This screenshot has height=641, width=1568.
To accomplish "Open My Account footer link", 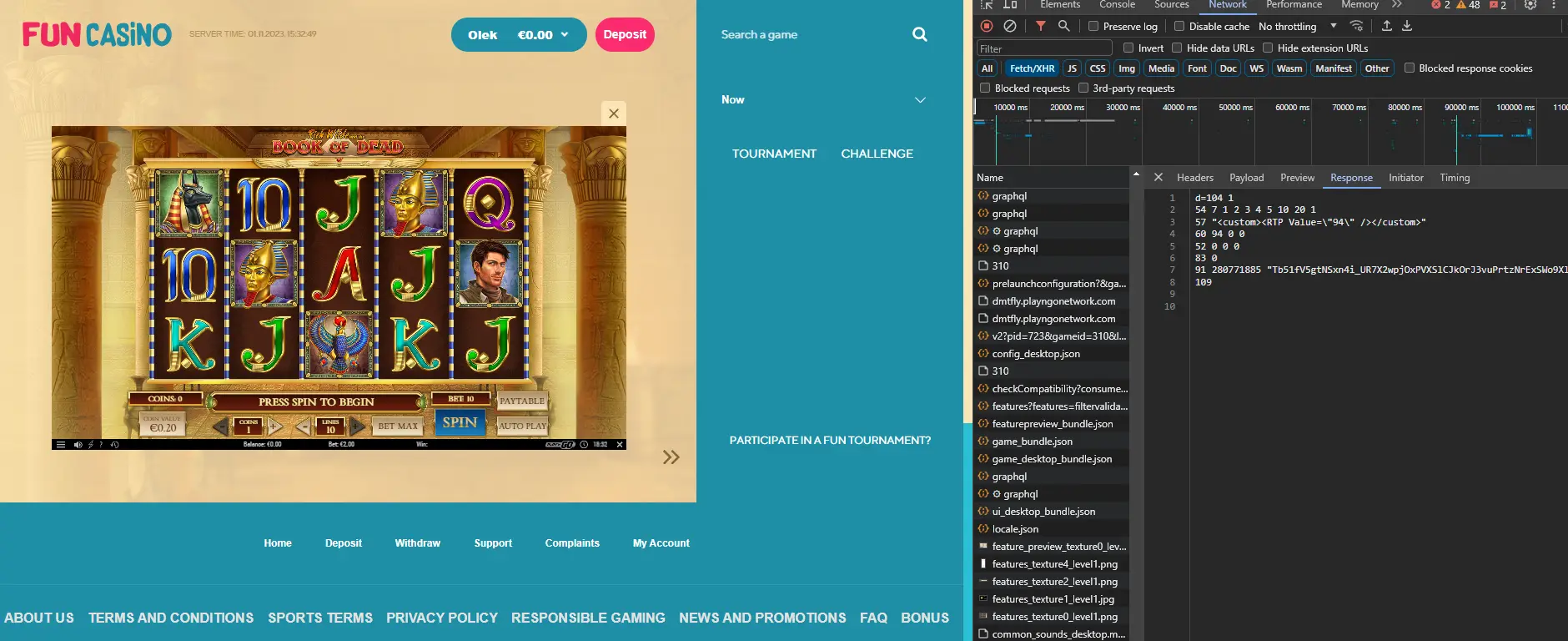I will (661, 543).
